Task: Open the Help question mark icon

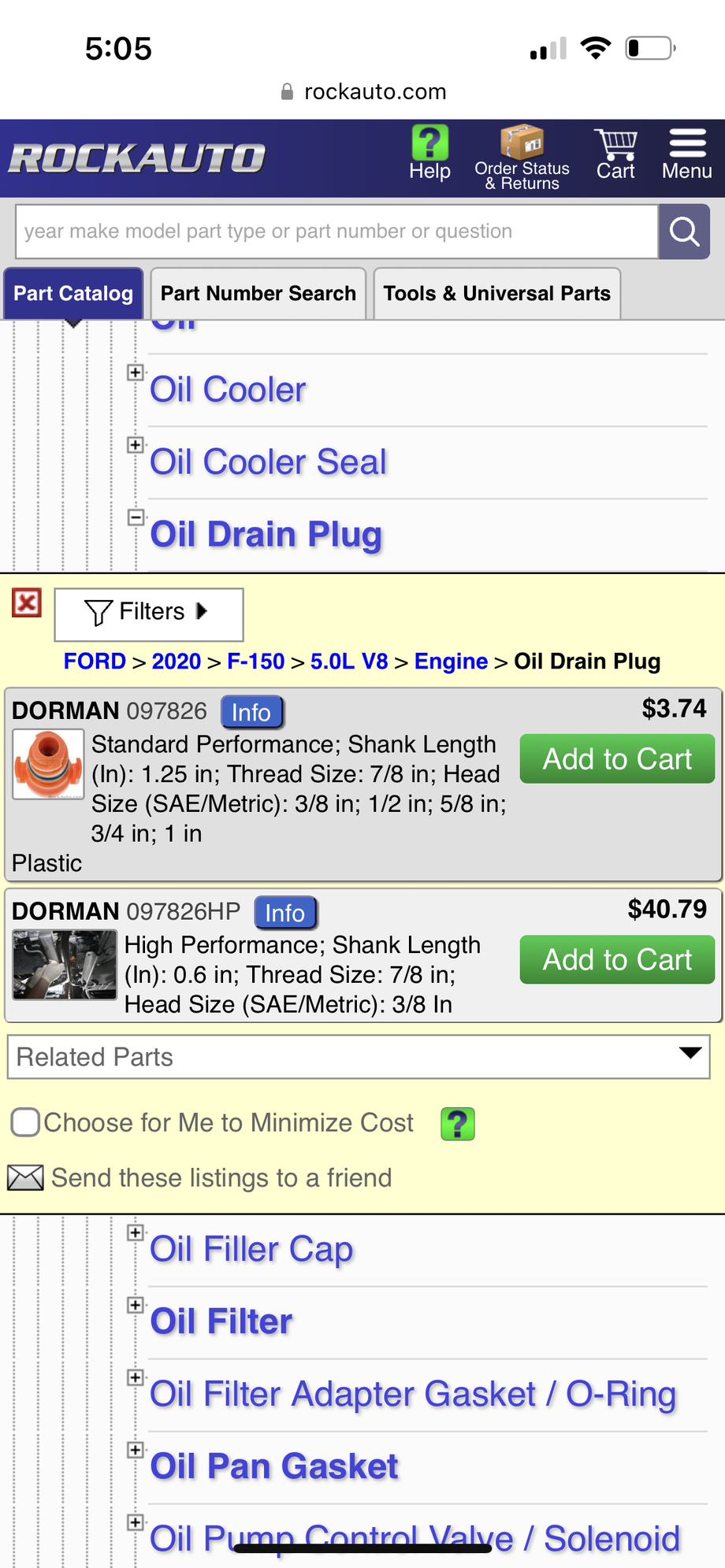Action: click(429, 144)
